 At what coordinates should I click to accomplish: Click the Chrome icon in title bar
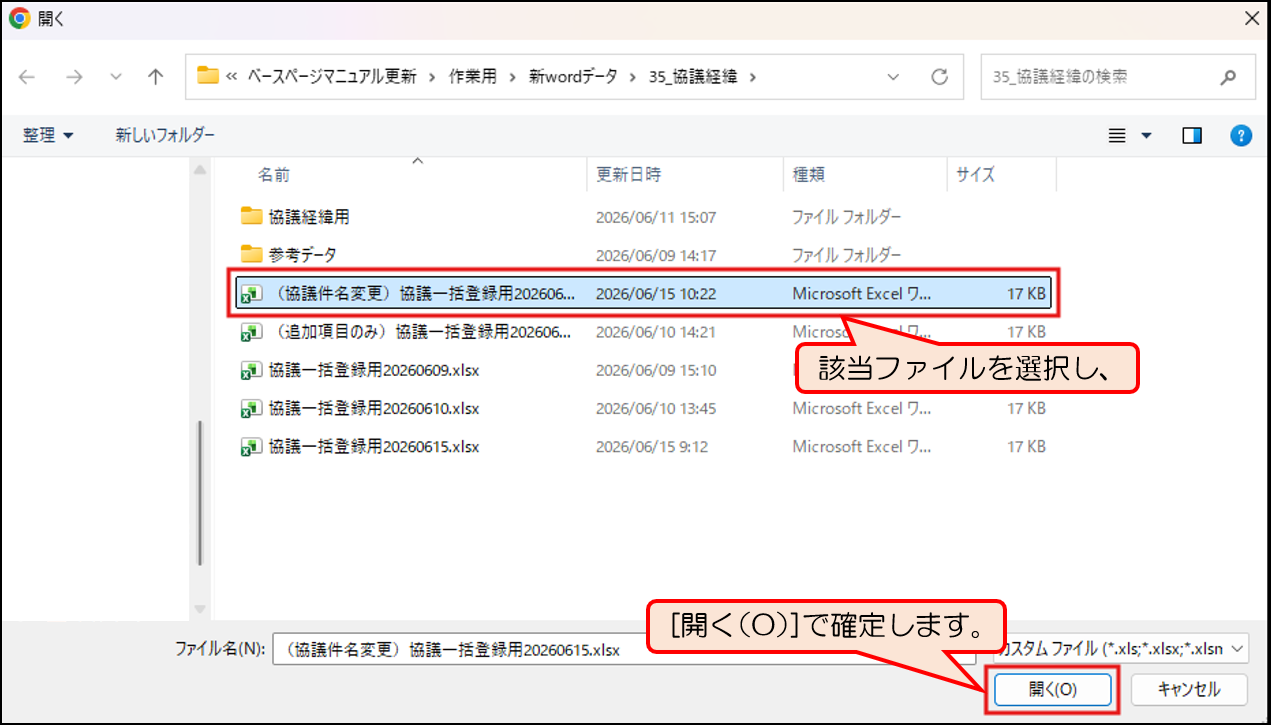pyautogui.click(x=19, y=19)
